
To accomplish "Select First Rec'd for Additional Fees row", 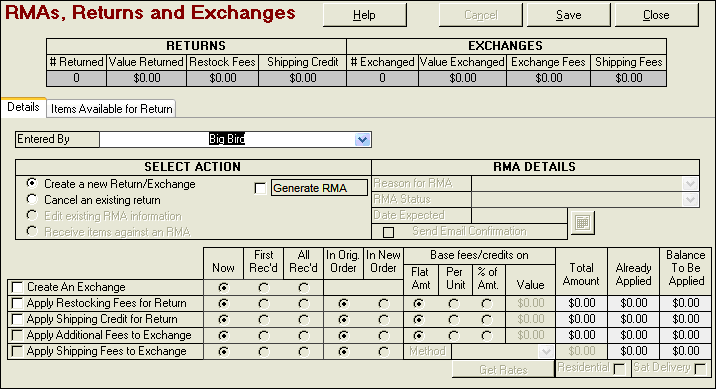I will pyautogui.click(x=263, y=336).
